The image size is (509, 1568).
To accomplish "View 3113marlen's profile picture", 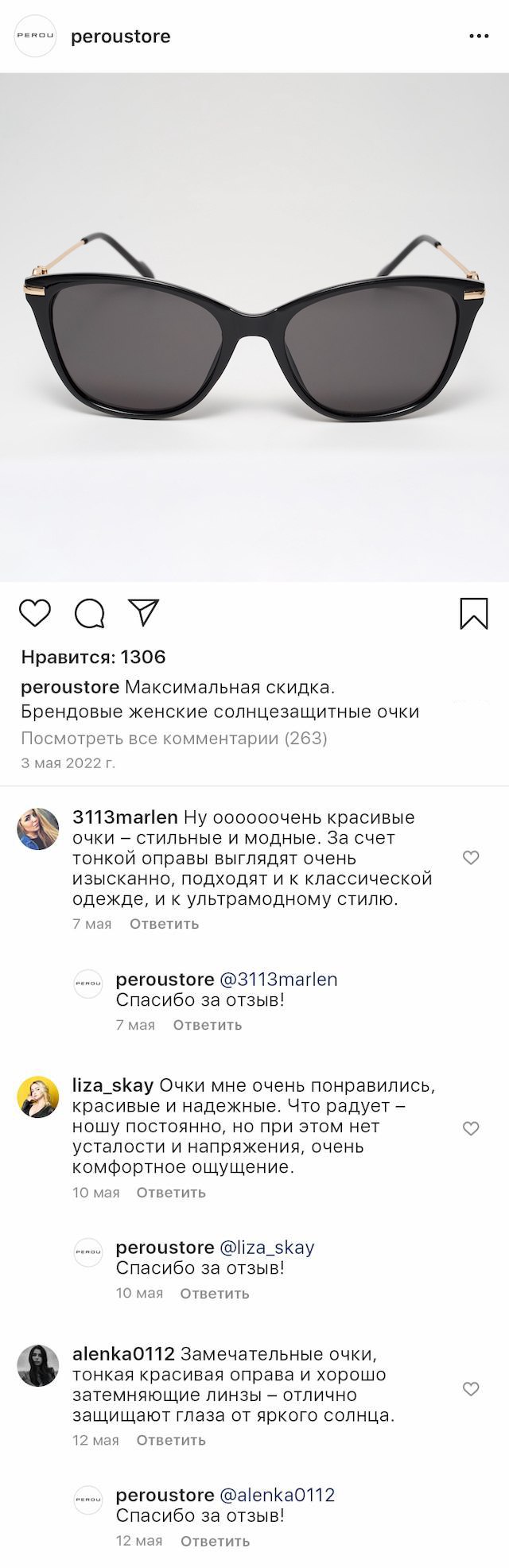I will coord(38,829).
